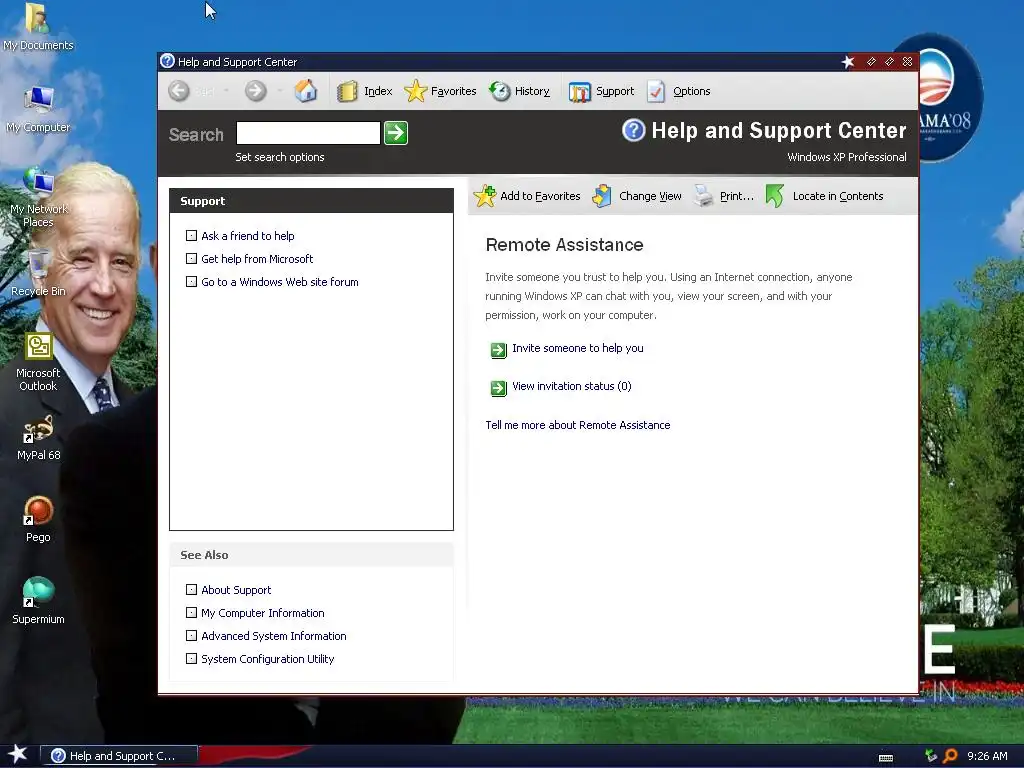The image size is (1024, 768).
Task: Click the Change View button
Action: (637, 196)
